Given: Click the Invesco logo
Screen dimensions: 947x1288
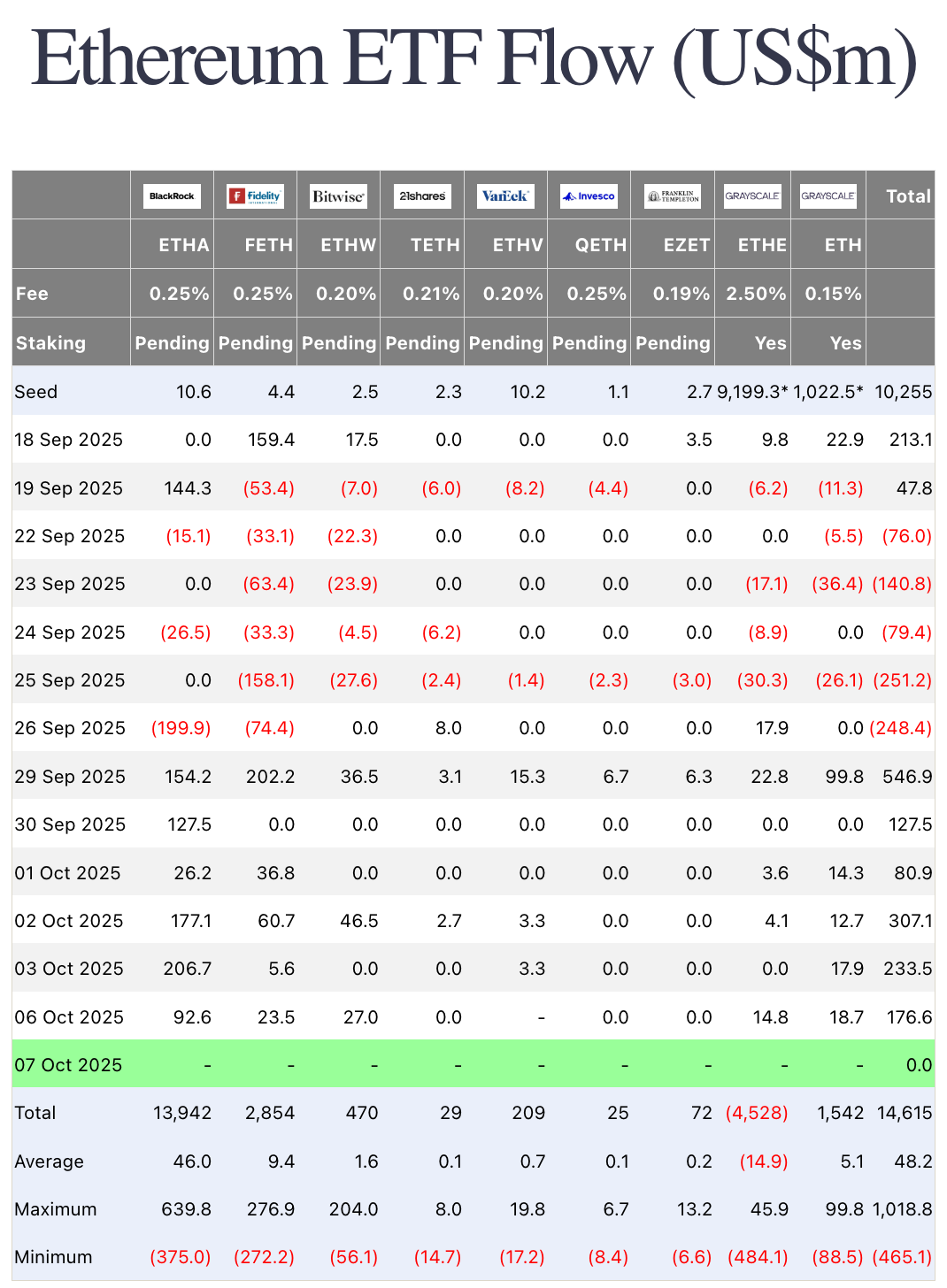Looking at the screenshot, I should [x=589, y=196].
